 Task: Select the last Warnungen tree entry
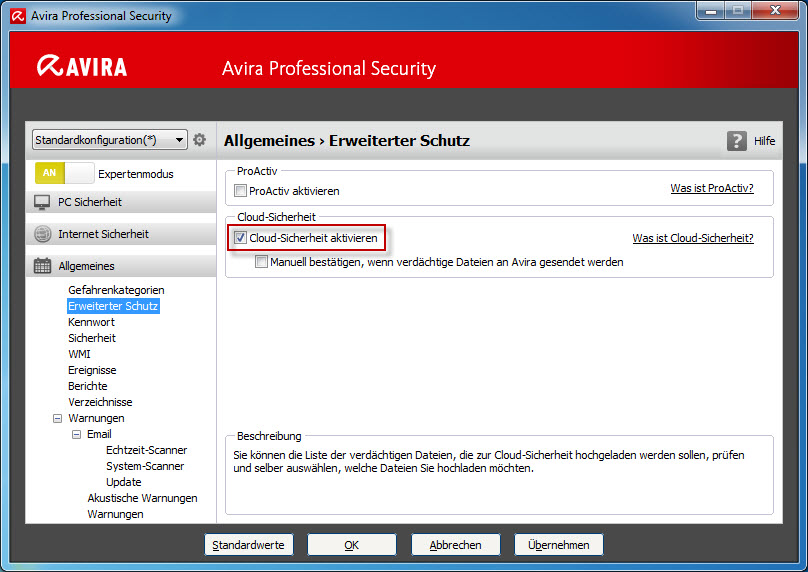(115, 514)
